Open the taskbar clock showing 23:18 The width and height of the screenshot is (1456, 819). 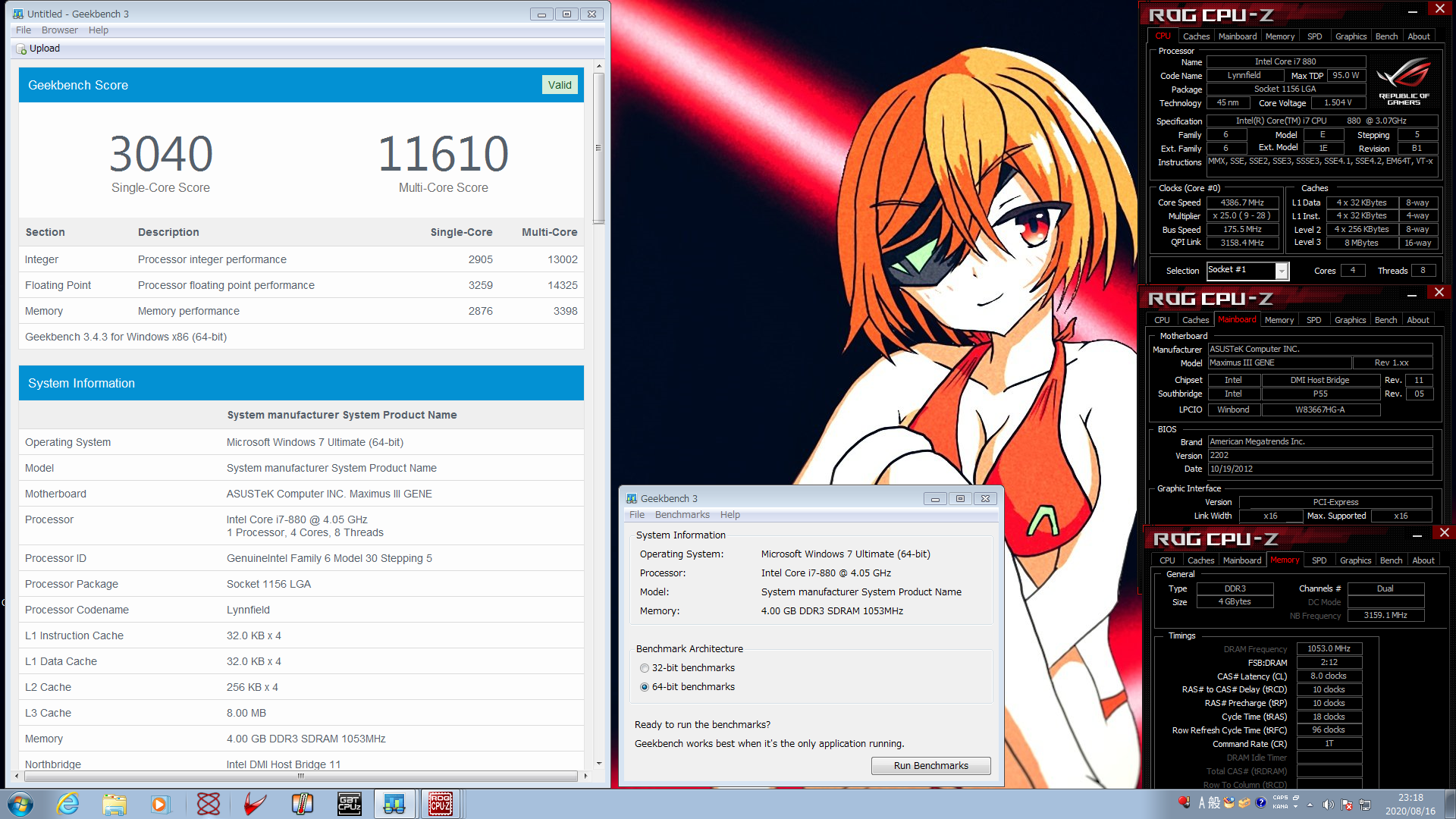[x=1410, y=804]
